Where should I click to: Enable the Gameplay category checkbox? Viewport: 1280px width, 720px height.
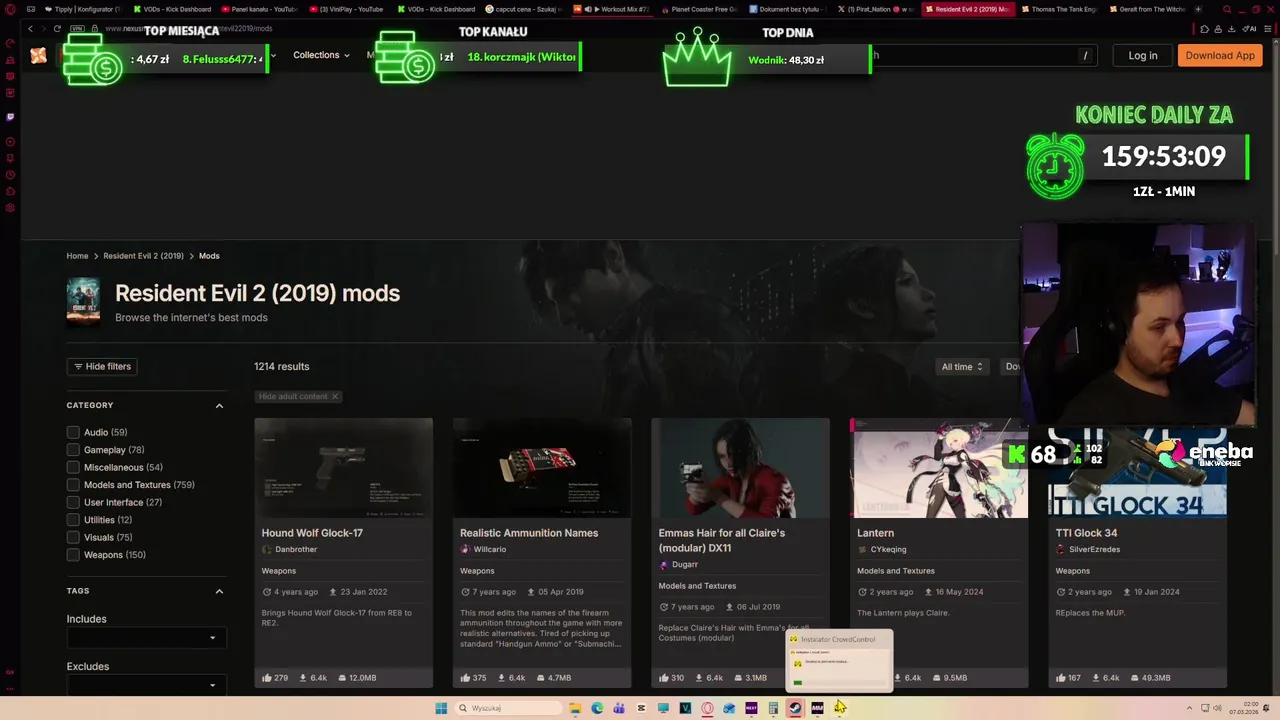(73, 450)
